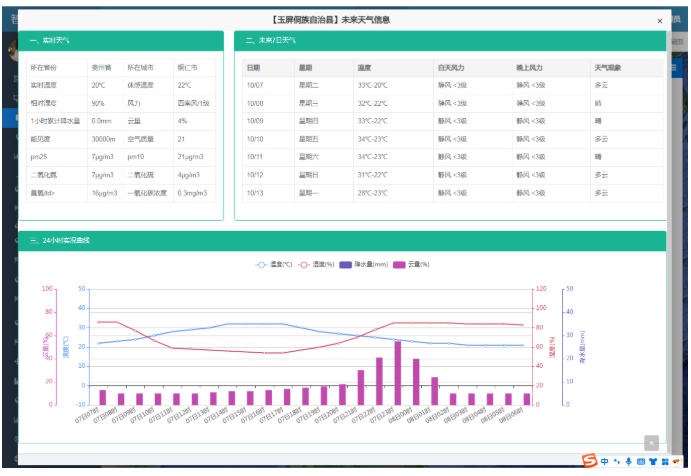Click the dialog title 【玉屏侗族自治县】未来天气信息
The width and height of the screenshot is (691, 476).
pyautogui.click(x=331, y=20)
